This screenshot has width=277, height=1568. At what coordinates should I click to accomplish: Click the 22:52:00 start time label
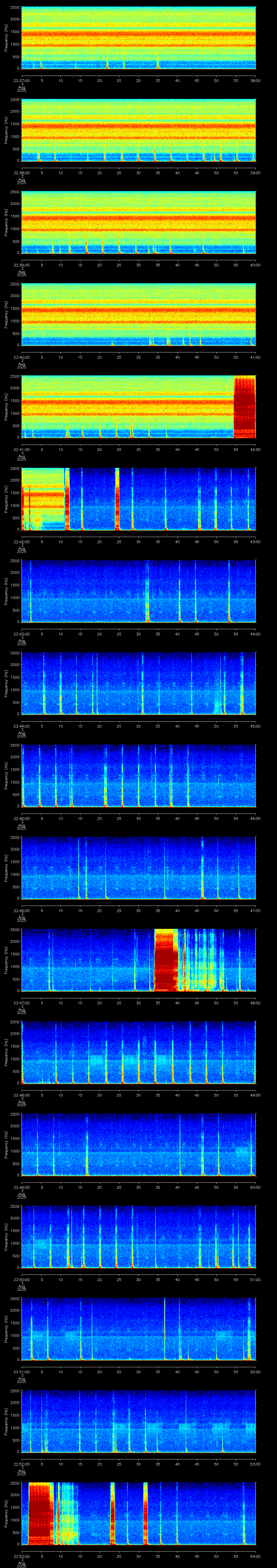(x=22, y=1463)
